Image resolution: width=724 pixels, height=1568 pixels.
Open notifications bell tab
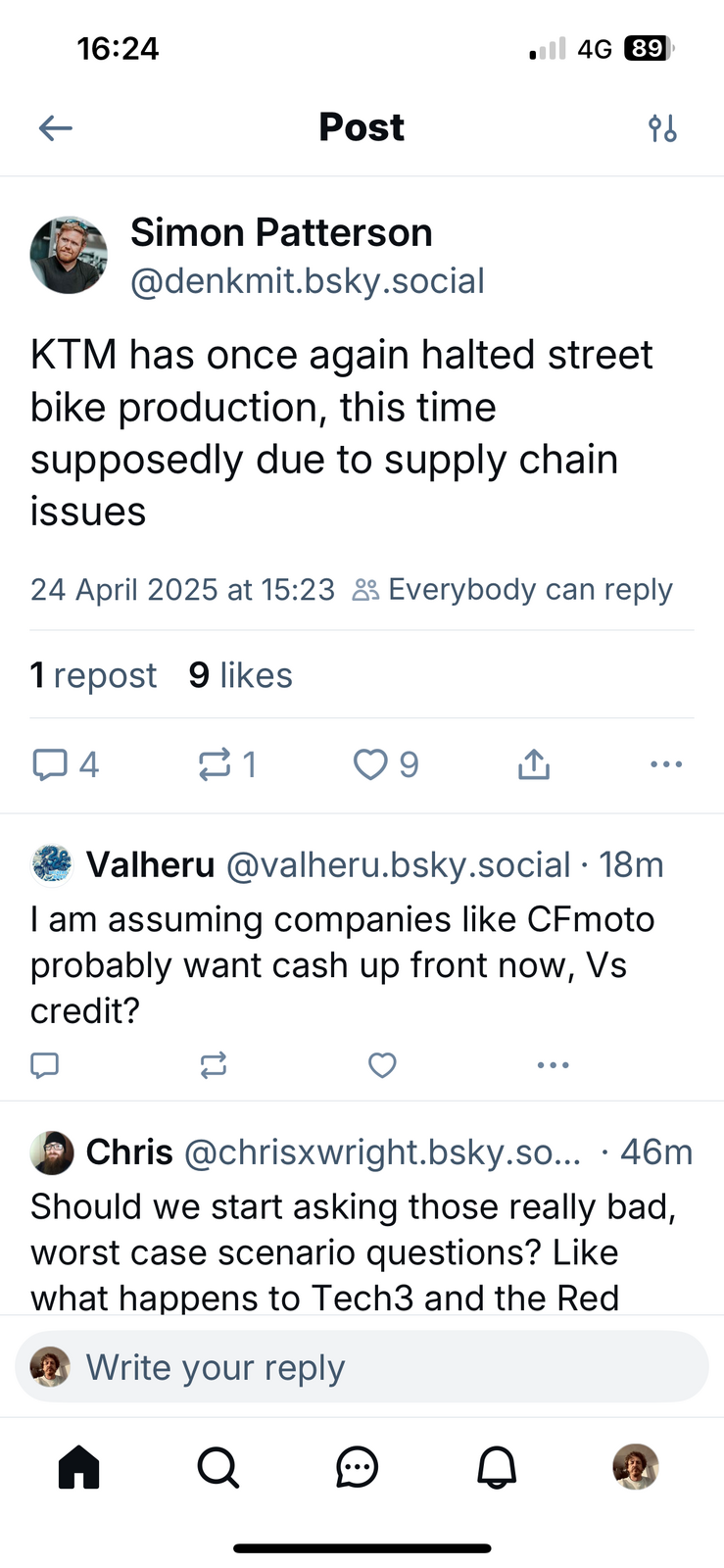(x=497, y=1467)
